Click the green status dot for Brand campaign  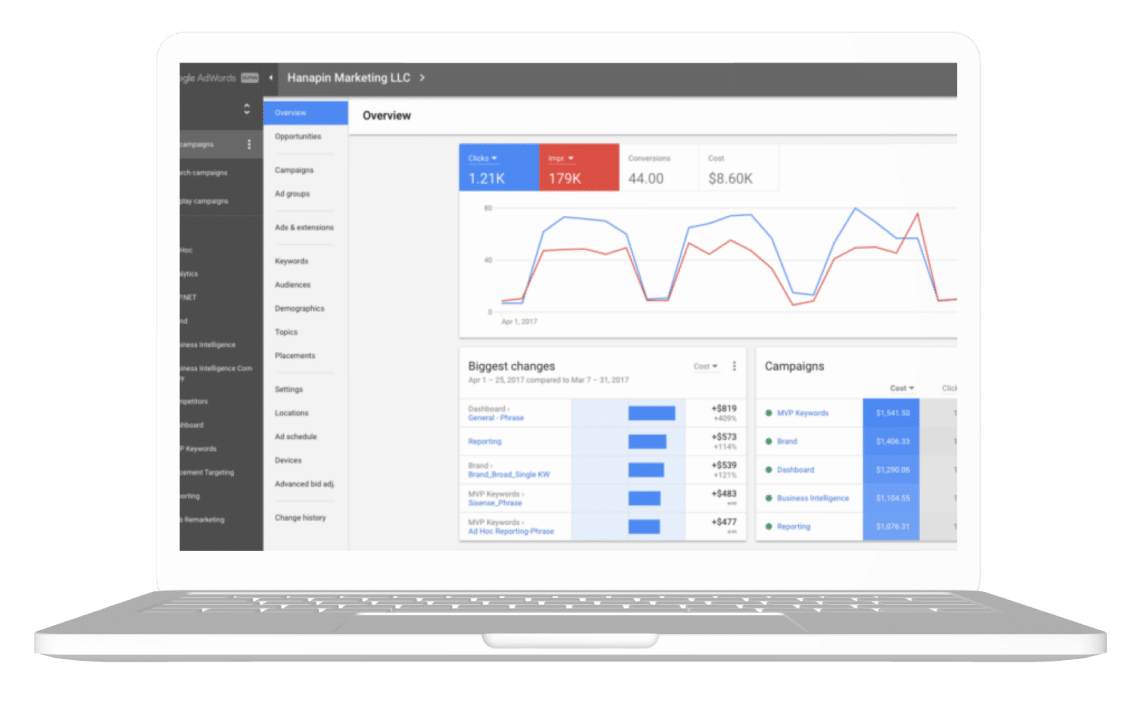[x=768, y=441]
